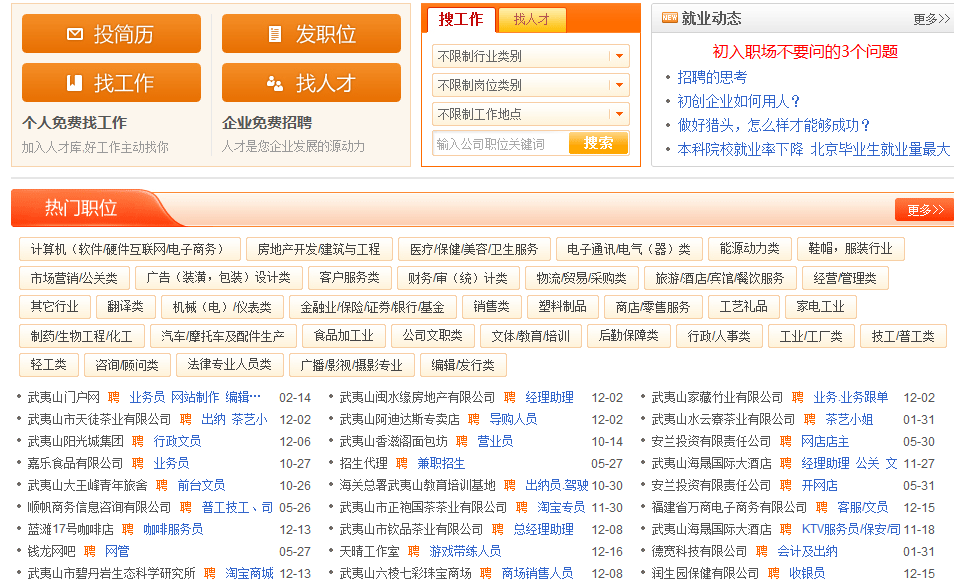Select category 销售类
Image resolution: width=954 pixels, height=587 pixels.
pyautogui.click(x=492, y=307)
